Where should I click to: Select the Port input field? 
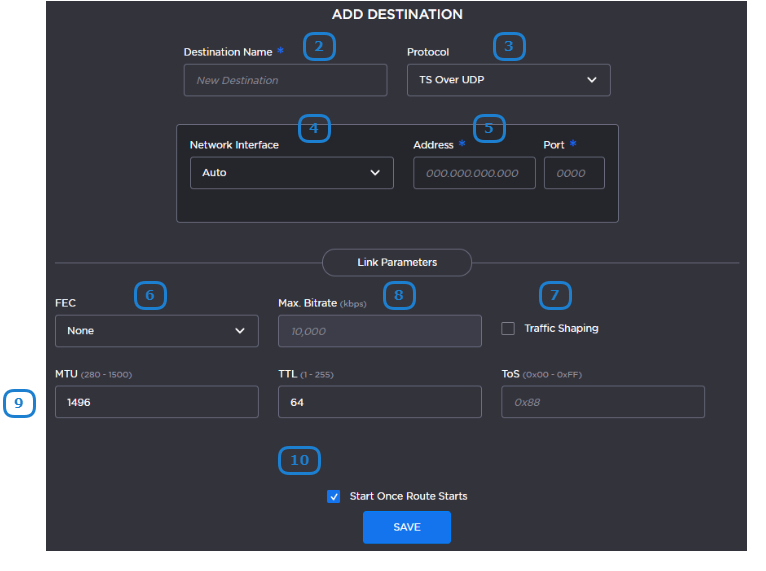[x=574, y=173]
